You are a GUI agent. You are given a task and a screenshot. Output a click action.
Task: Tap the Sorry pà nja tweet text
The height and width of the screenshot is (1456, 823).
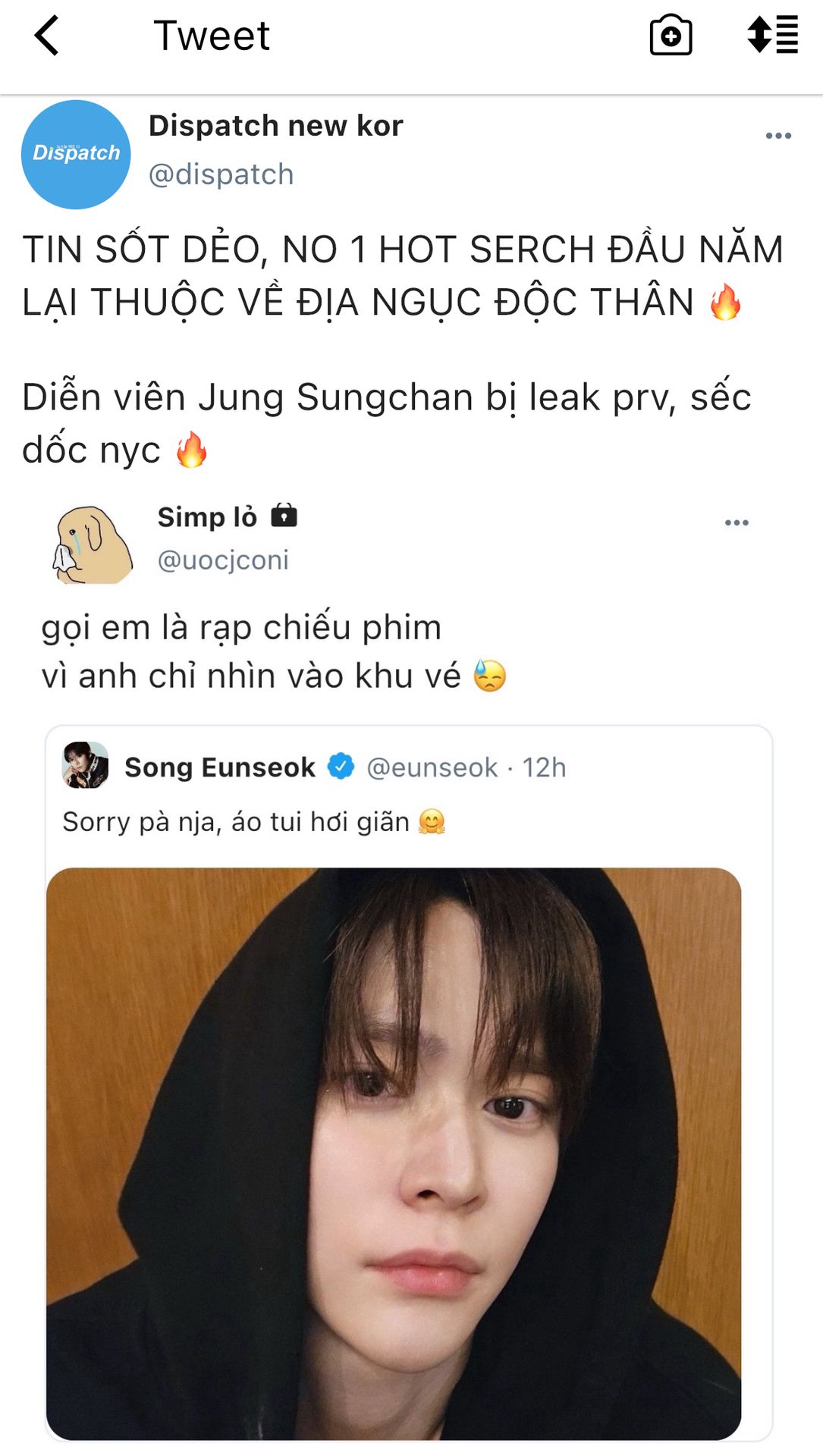tap(253, 822)
